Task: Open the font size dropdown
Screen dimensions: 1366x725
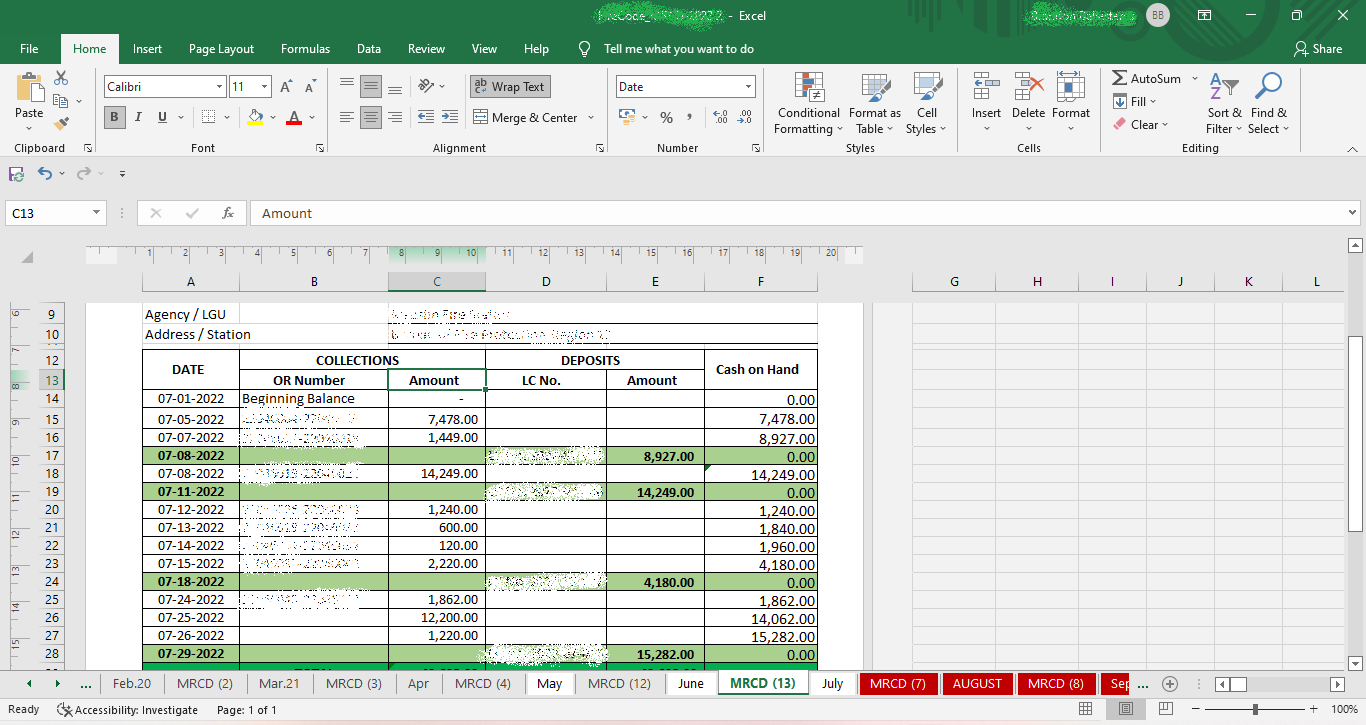Action: [x=264, y=87]
